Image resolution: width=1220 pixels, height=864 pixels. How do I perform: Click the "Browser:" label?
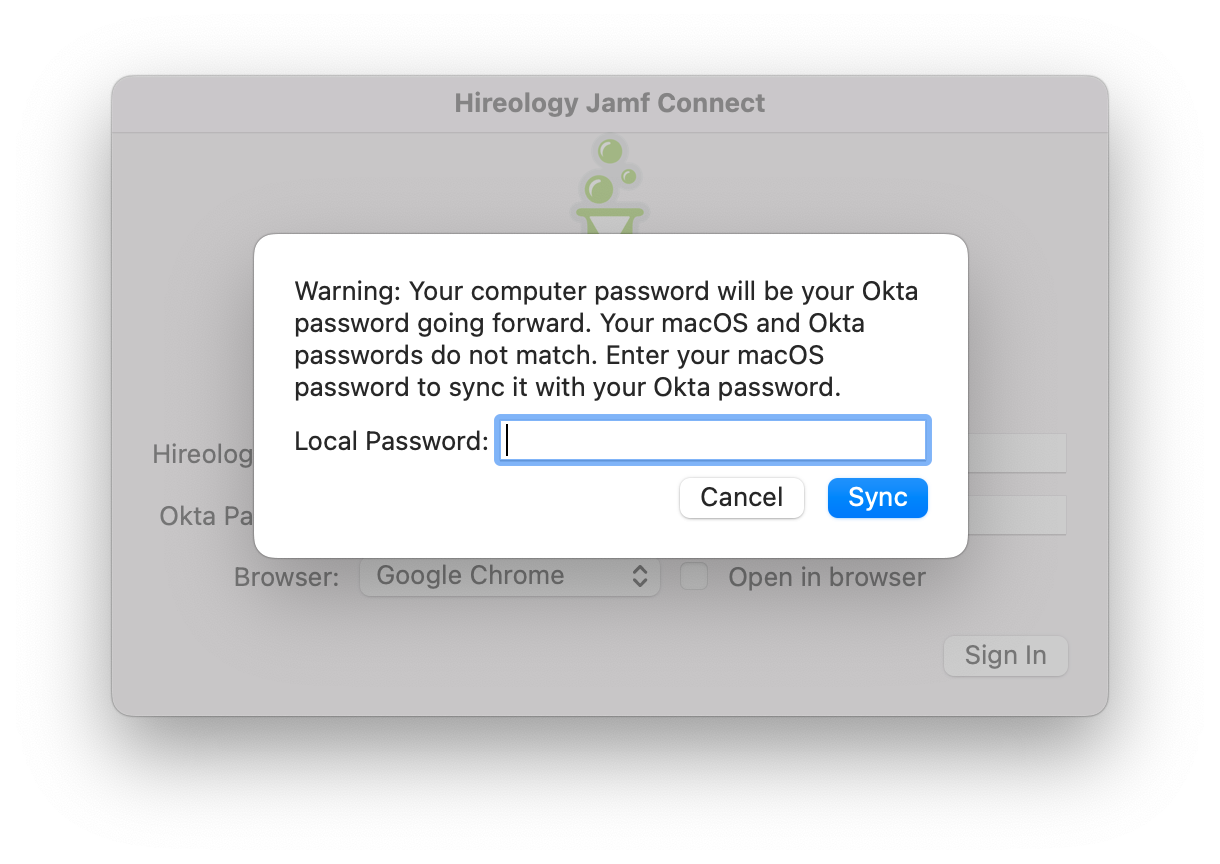point(286,577)
